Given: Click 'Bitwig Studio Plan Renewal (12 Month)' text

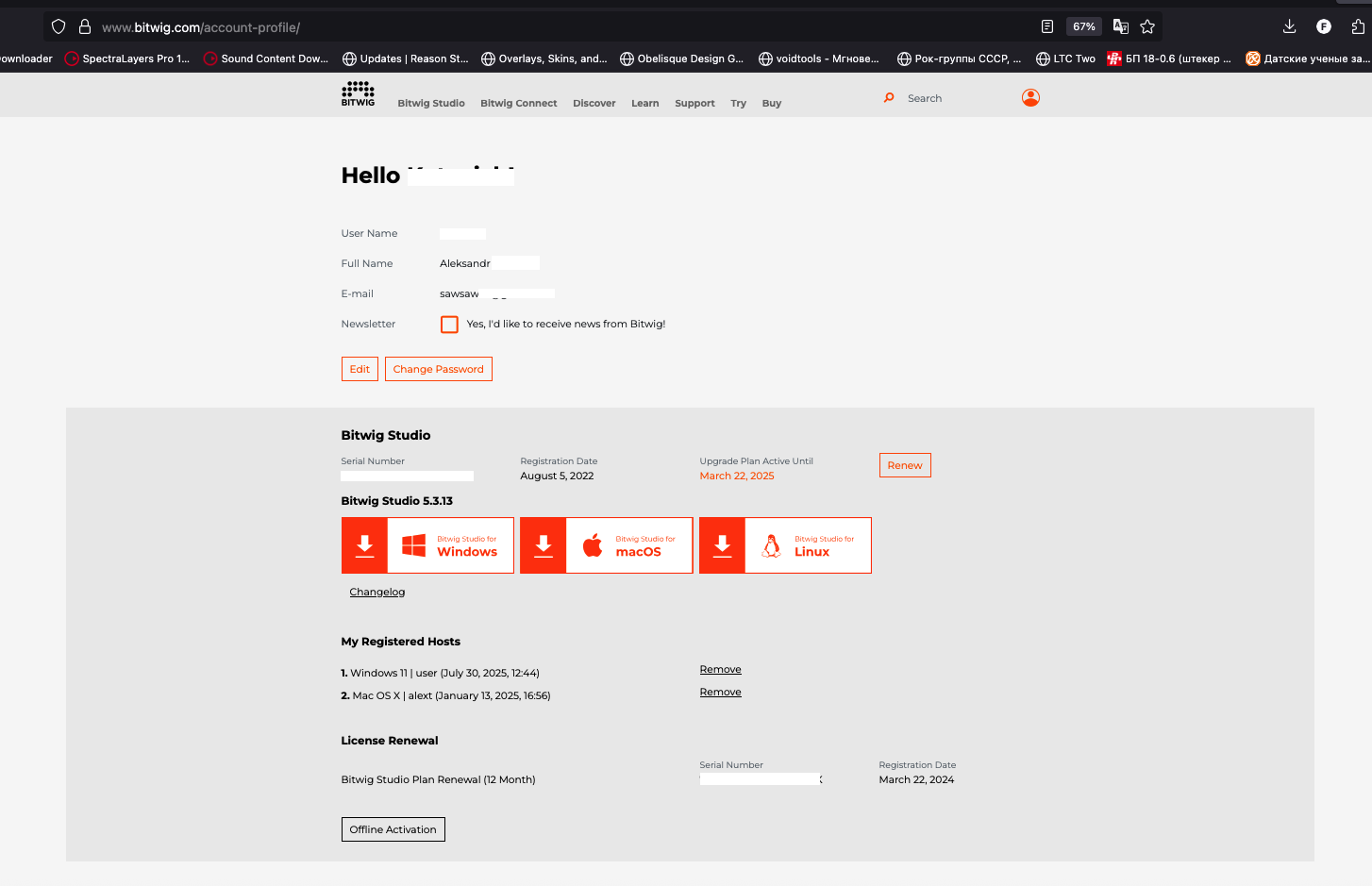Looking at the screenshot, I should click(x=439, y=780).
